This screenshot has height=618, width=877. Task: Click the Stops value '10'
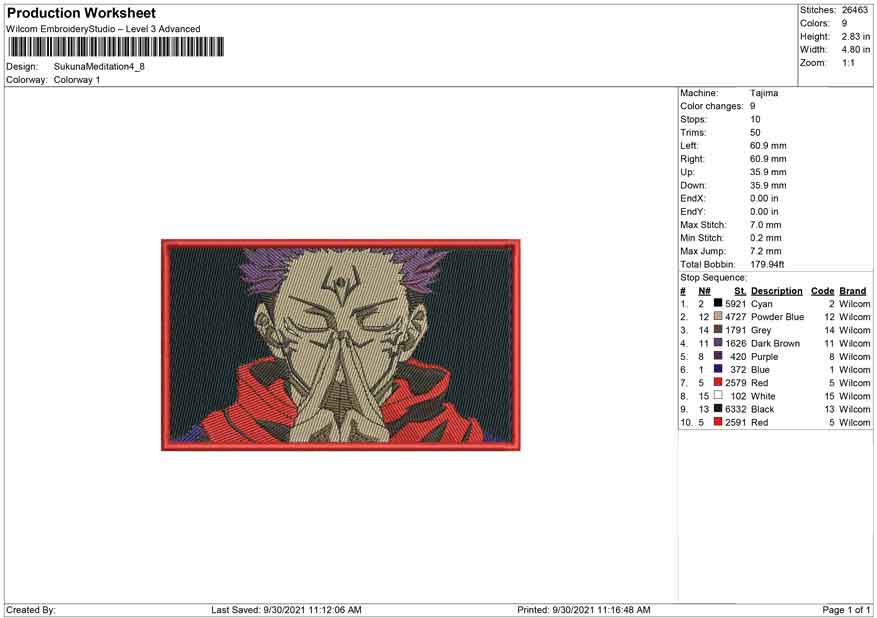click(x=755, y=119)
